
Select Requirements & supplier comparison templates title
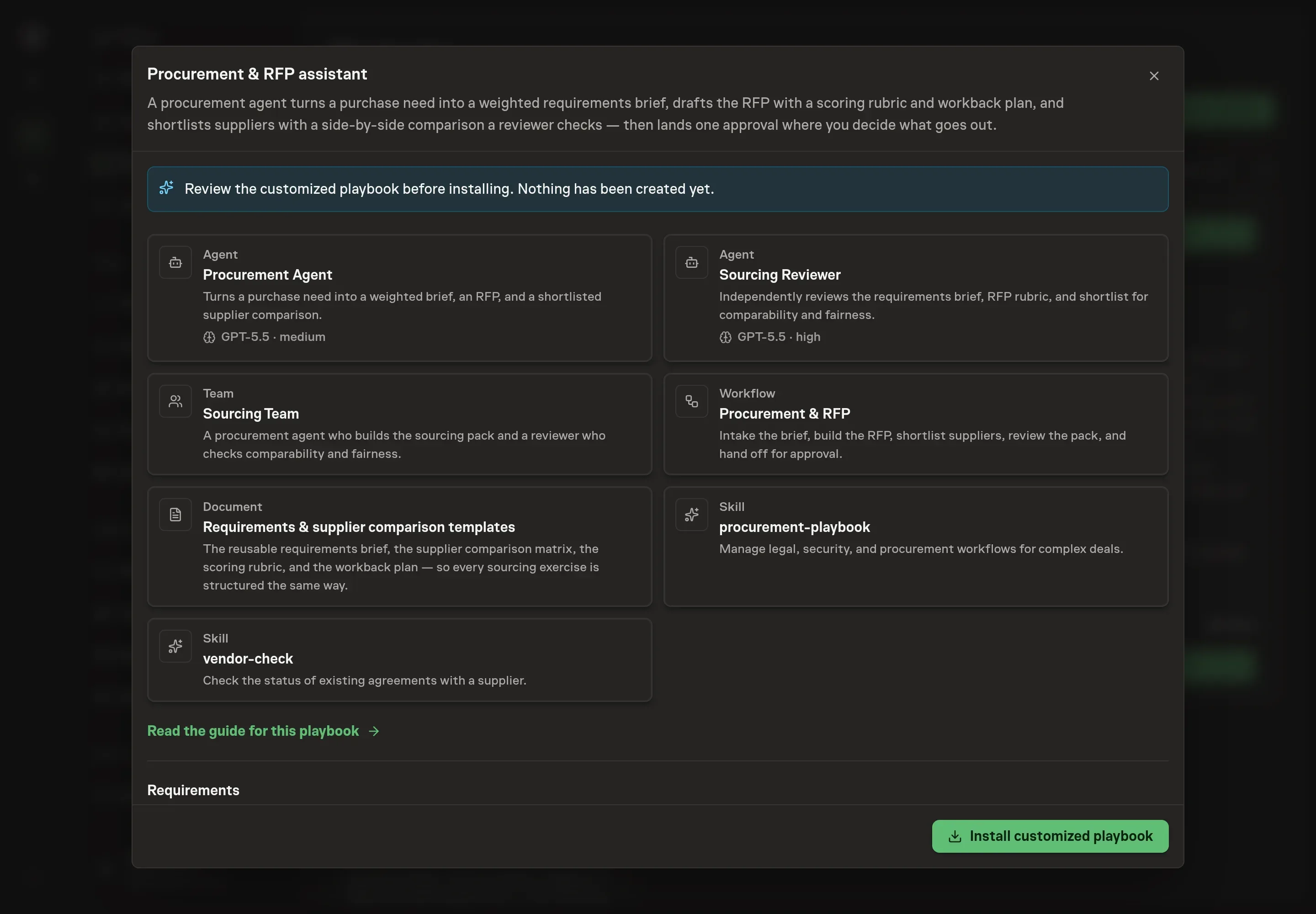pos(359,527)
